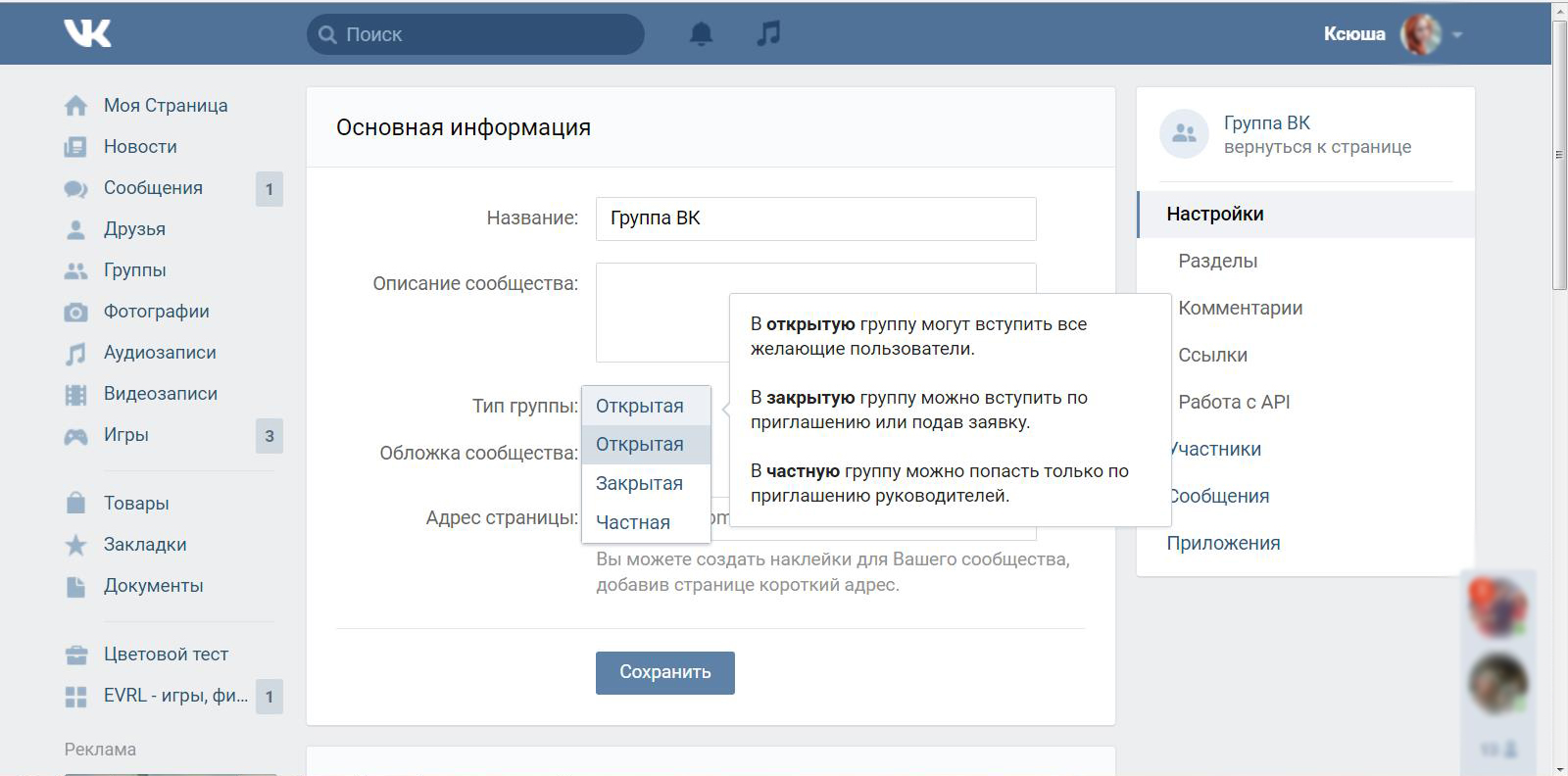
Task: Click the search magnifier icon
Action: coord(327,34)
